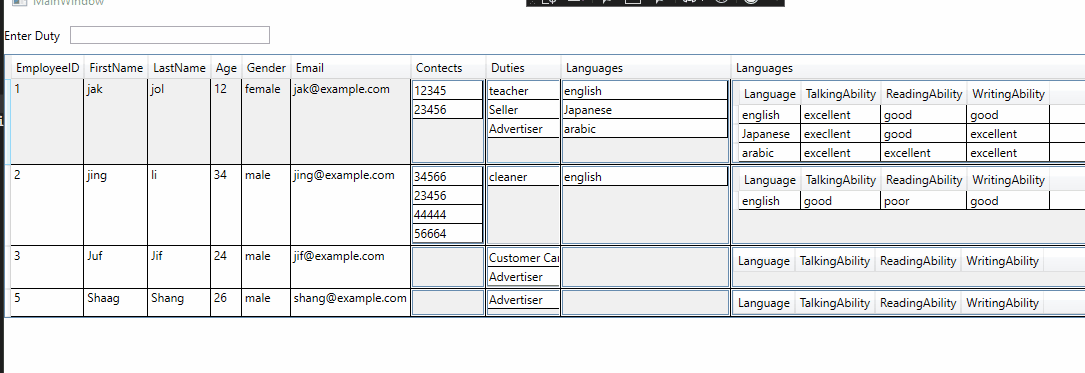Click Language header in jing's nested grid
The image size is (1085, 373).
[x=769, y=180]
